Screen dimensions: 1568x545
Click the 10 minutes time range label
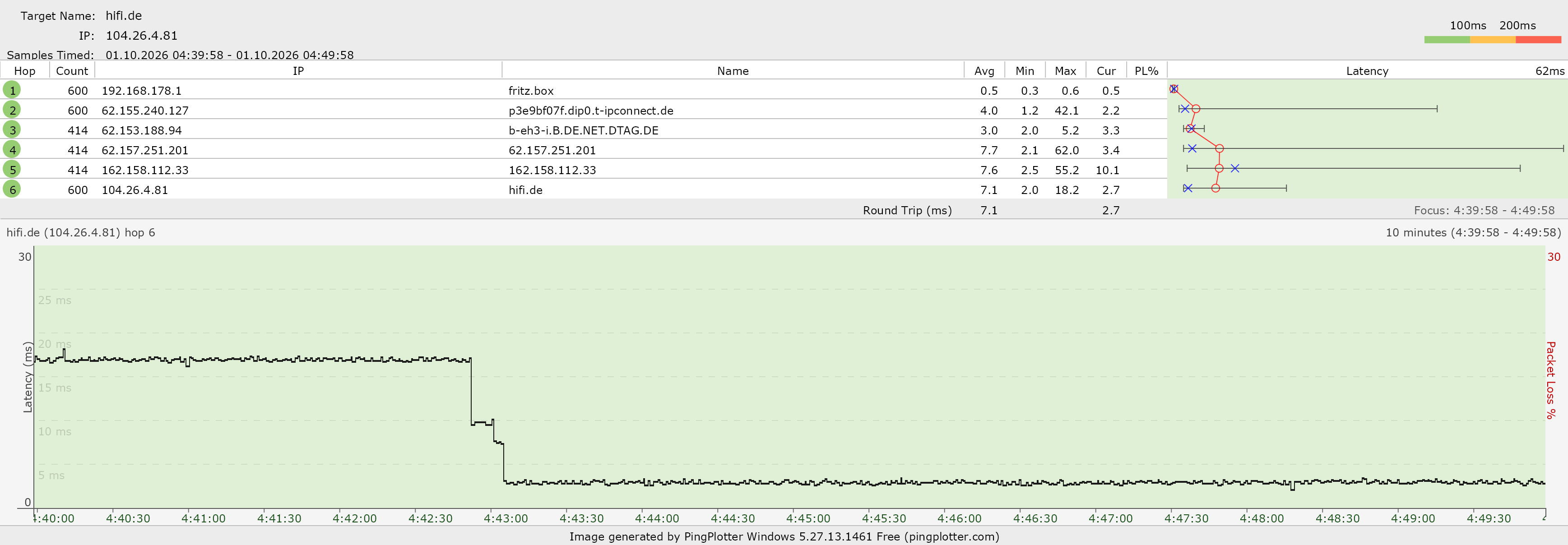pos(1473,232)
